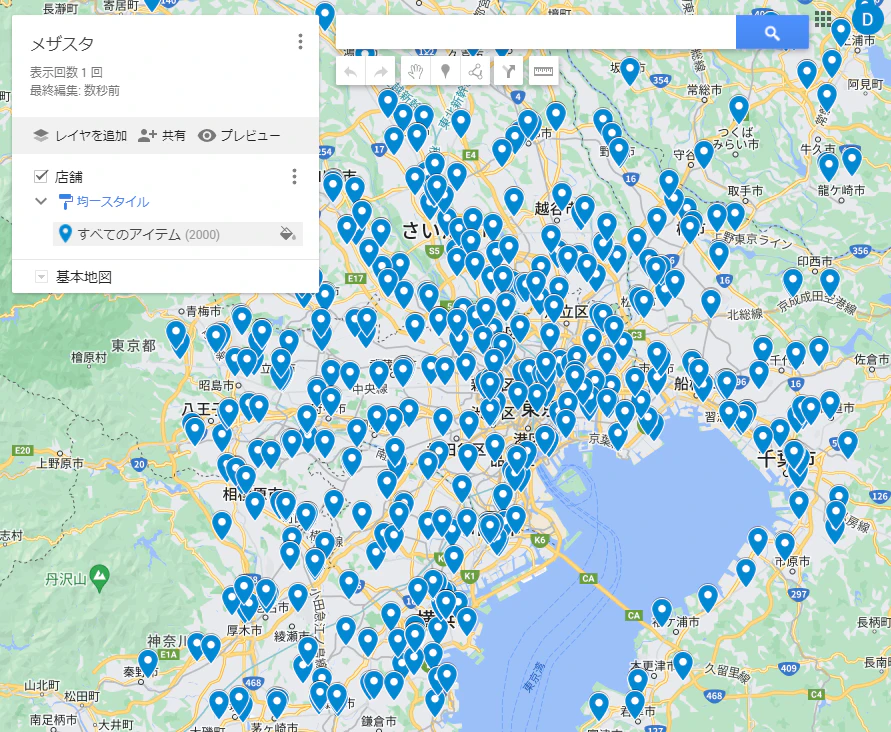The height and width of the screenshot is (732, 891).
Task: Collapse the 店舗 layer style chevron
Action: pos(41,201)
